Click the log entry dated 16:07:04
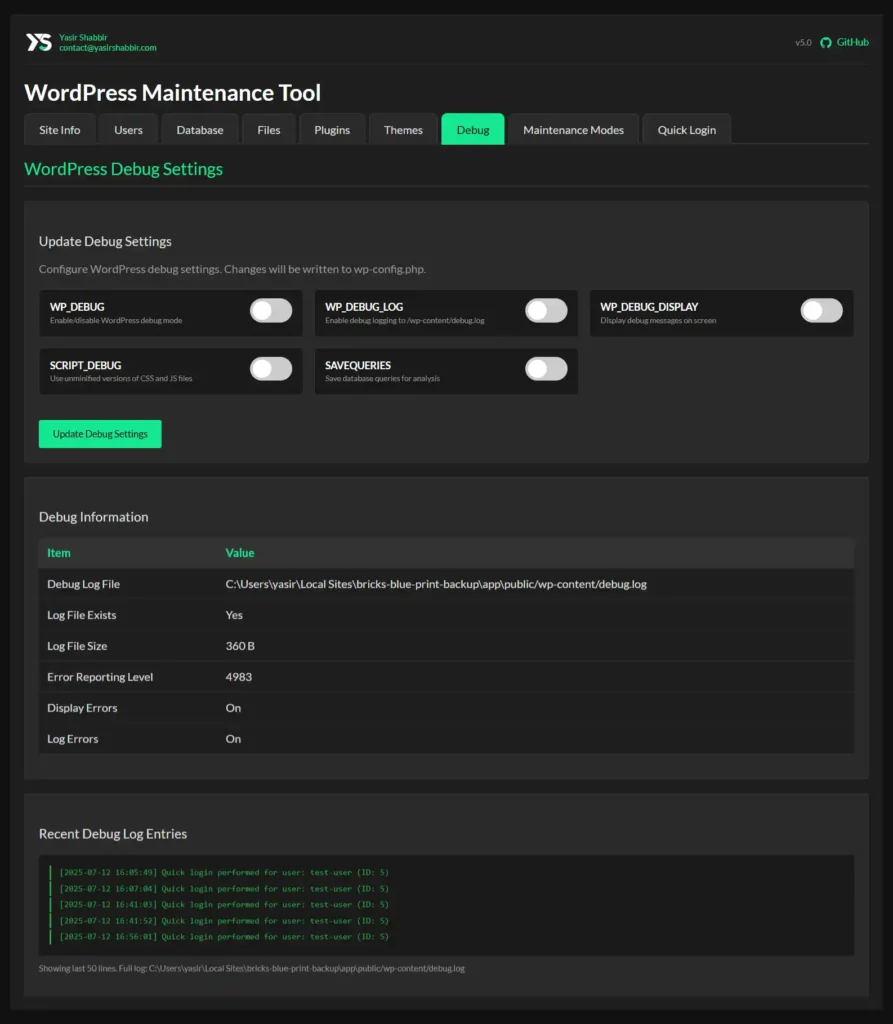This screenshot has height=1024, width=893. pyautogui.click(x=224, y=888)
